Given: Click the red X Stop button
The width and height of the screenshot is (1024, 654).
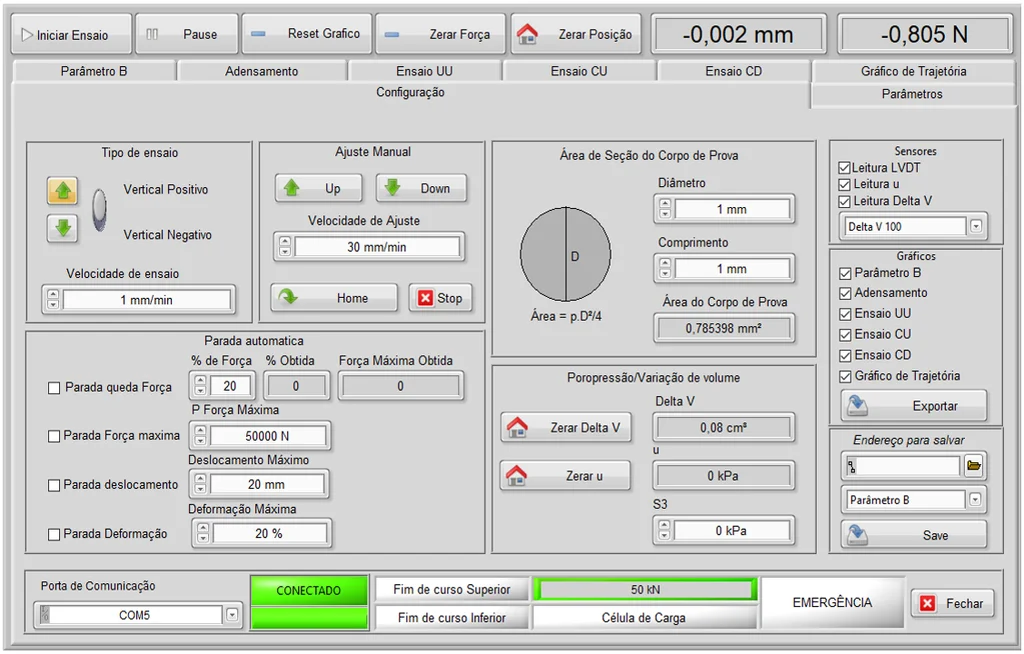Looking at the screenshot, I should tap(440, 298).
